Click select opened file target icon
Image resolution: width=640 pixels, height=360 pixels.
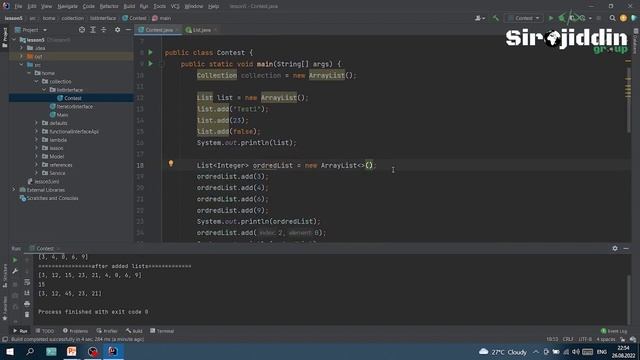82,30
